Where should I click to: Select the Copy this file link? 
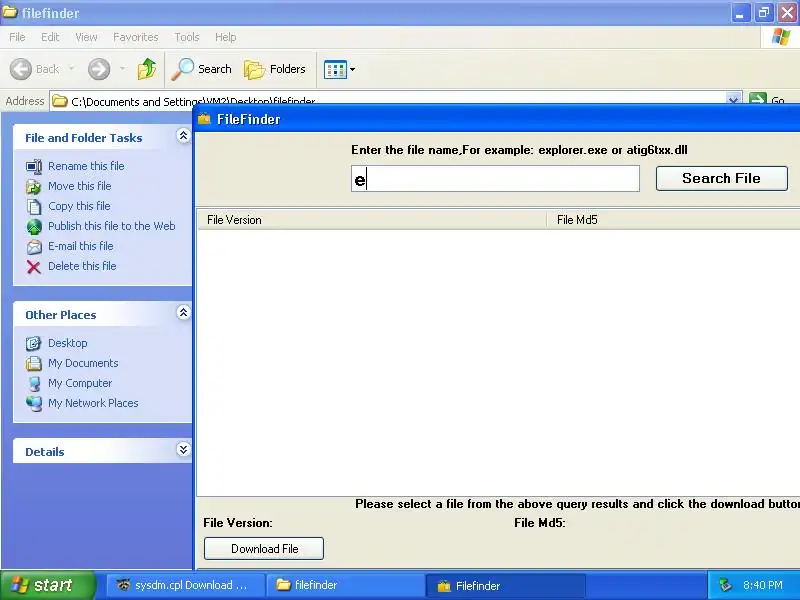[x=79, y=206]
